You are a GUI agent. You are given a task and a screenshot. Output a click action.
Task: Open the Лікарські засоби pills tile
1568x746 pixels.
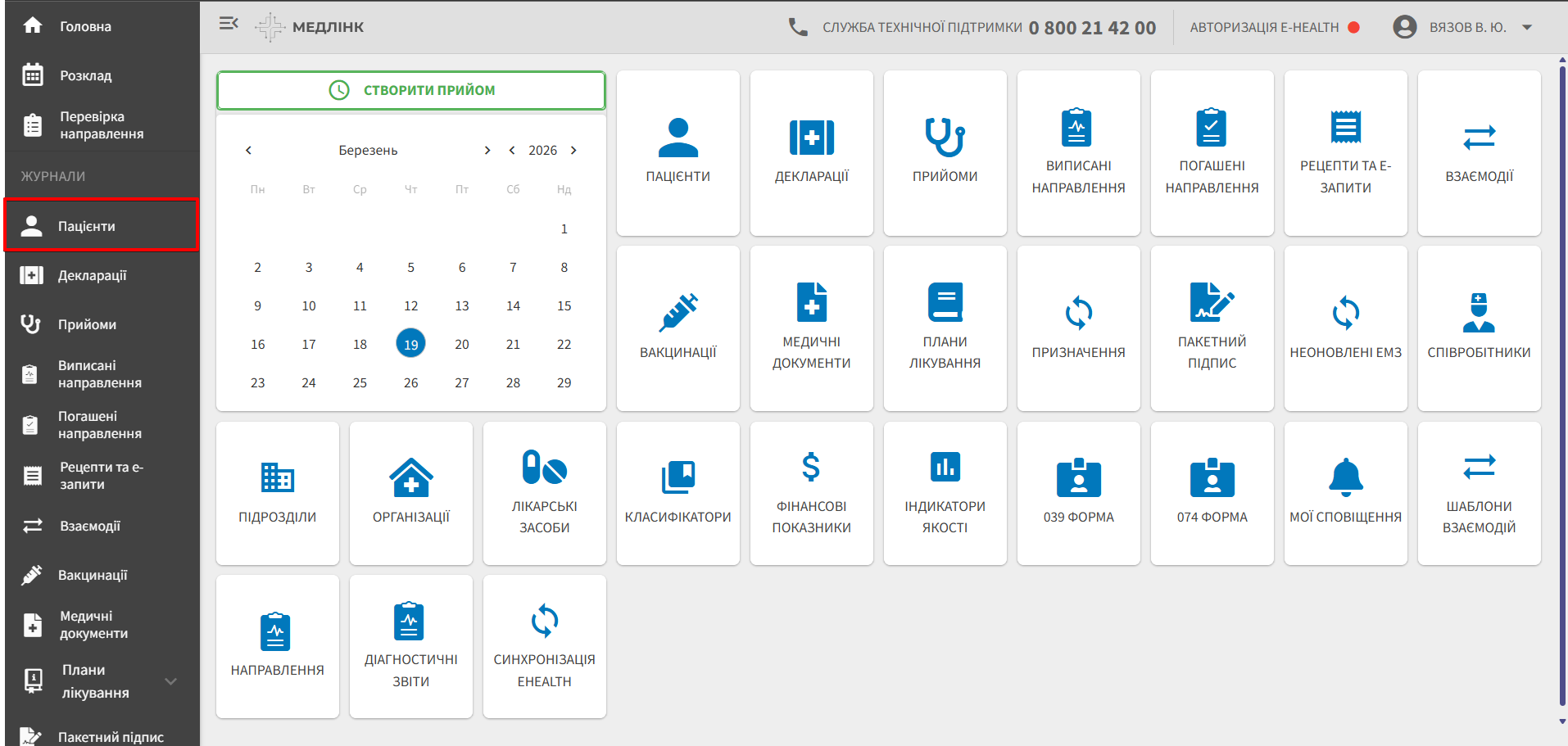pyautogui.click(x=544, y=492)
